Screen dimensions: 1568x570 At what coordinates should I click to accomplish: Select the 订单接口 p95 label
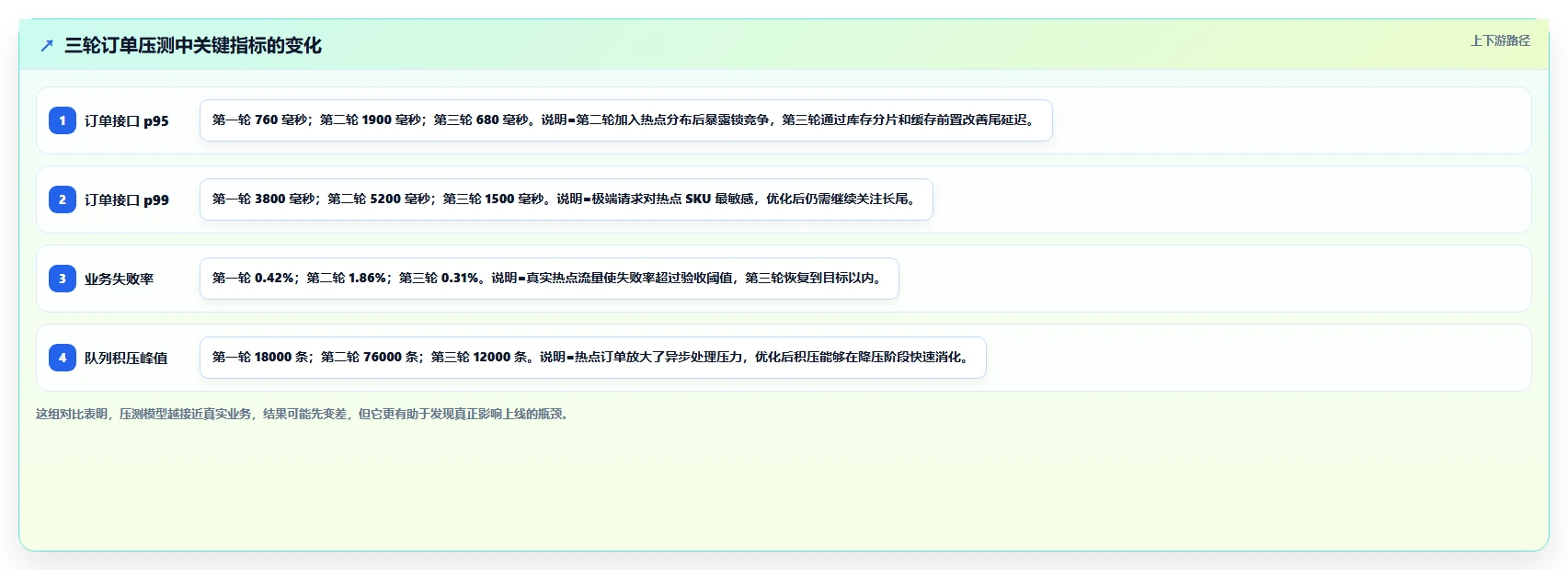127,120
